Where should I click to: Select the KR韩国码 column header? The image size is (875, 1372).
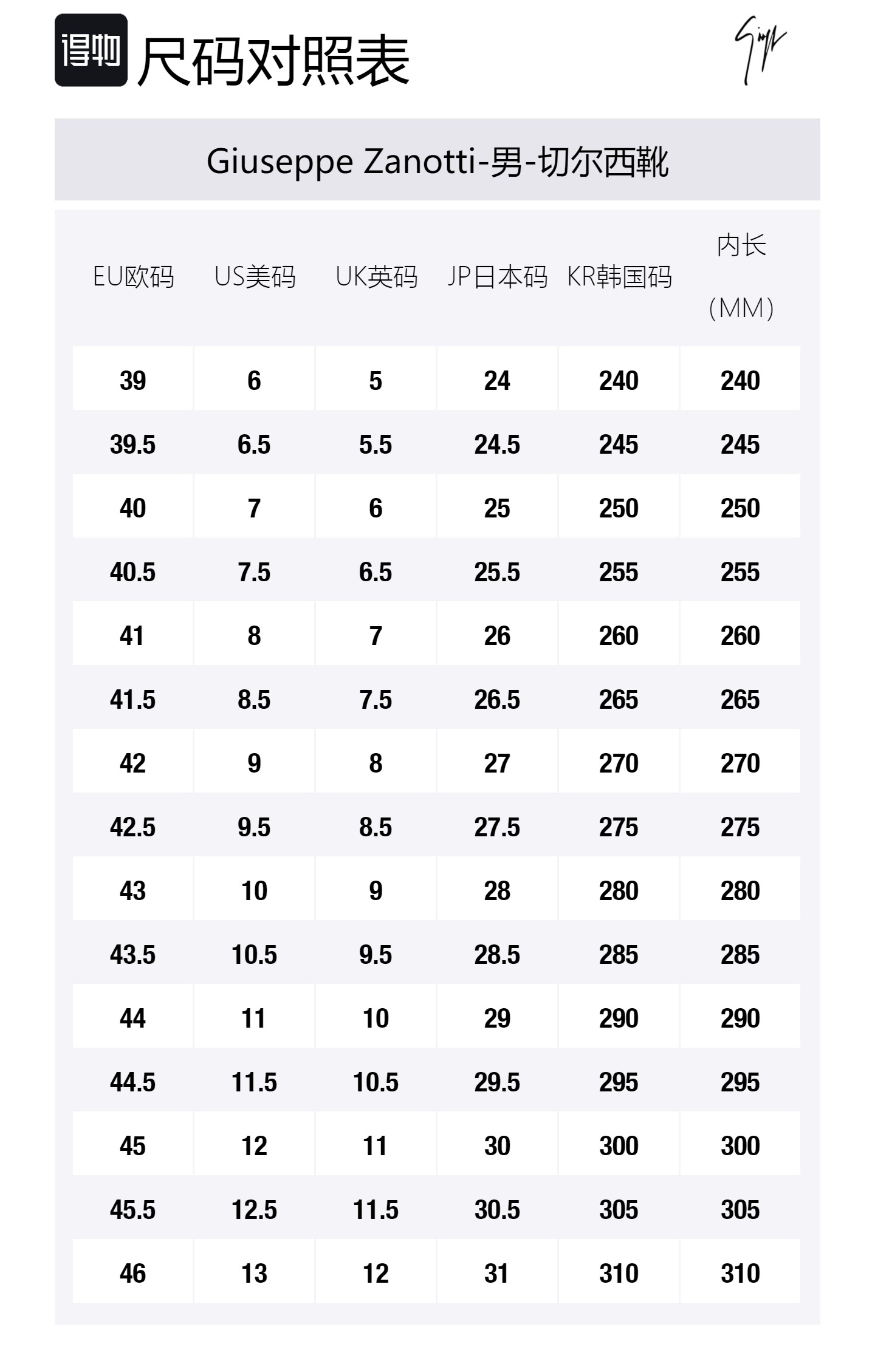[619, 277]
